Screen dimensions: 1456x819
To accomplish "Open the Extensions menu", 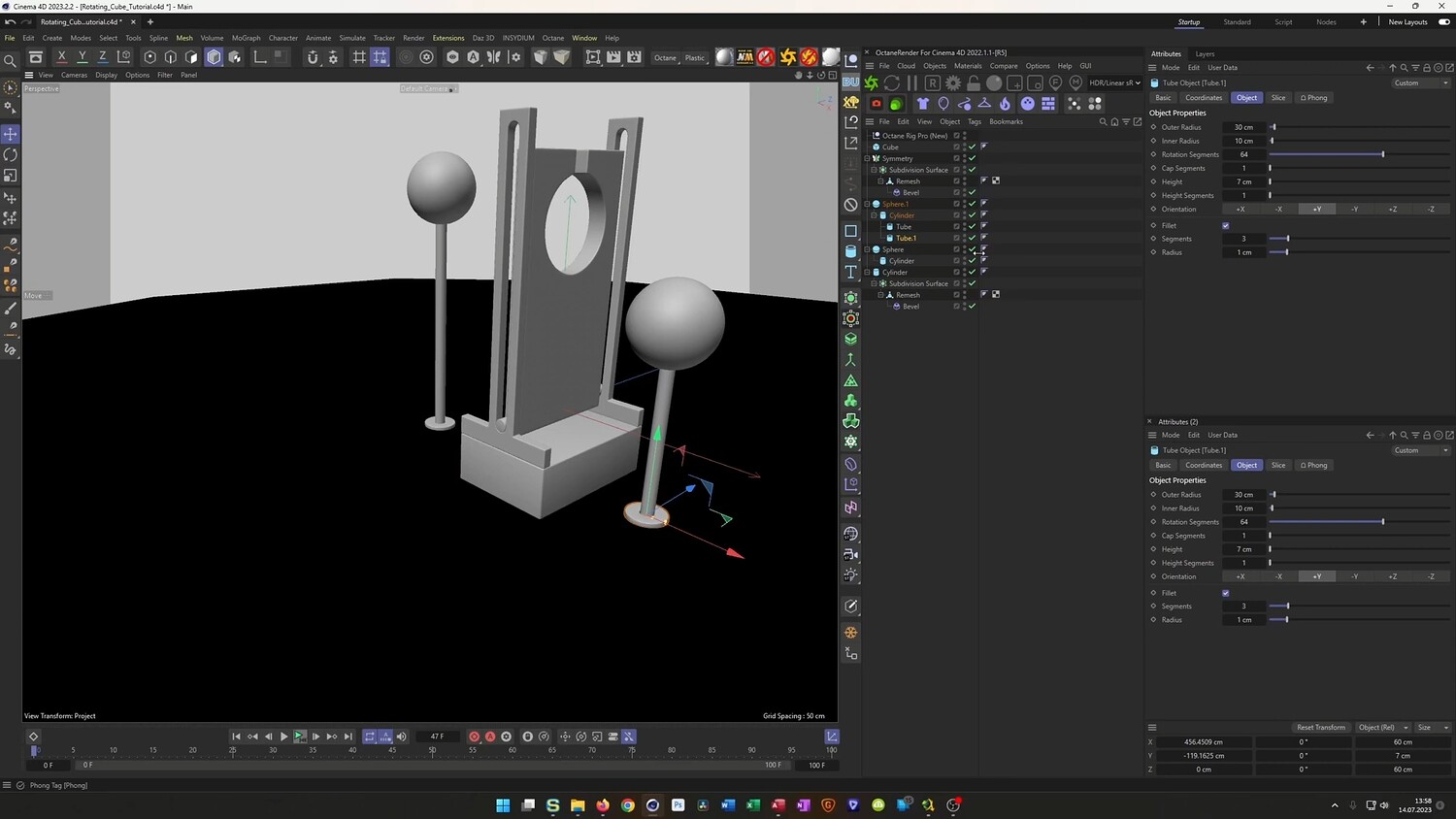I will pyautogui.click(x=447, y=38).
